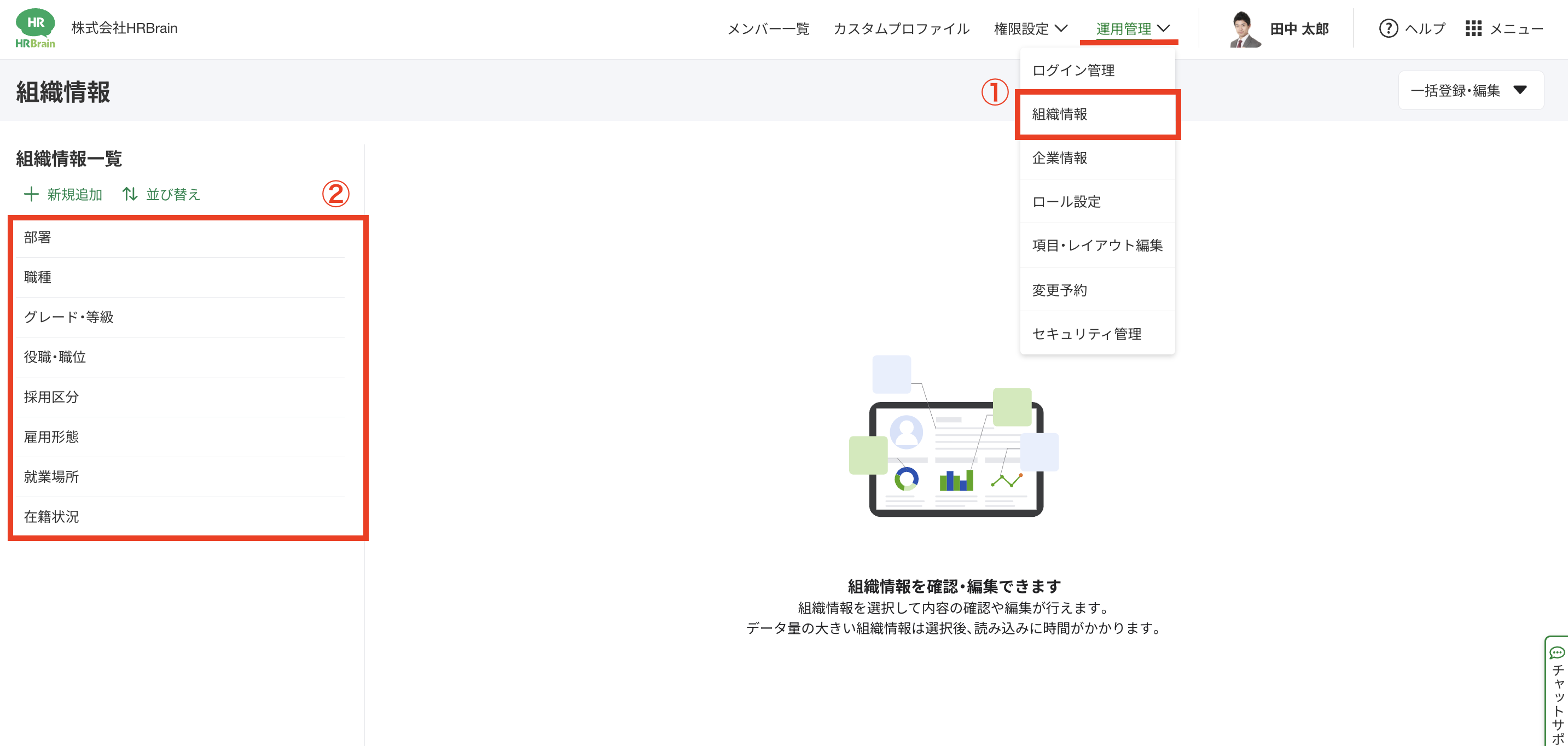The height and width of the screenshot is (746, 1568).
Task: Click the HRBrain logo icon
Action: click(34, 28)
